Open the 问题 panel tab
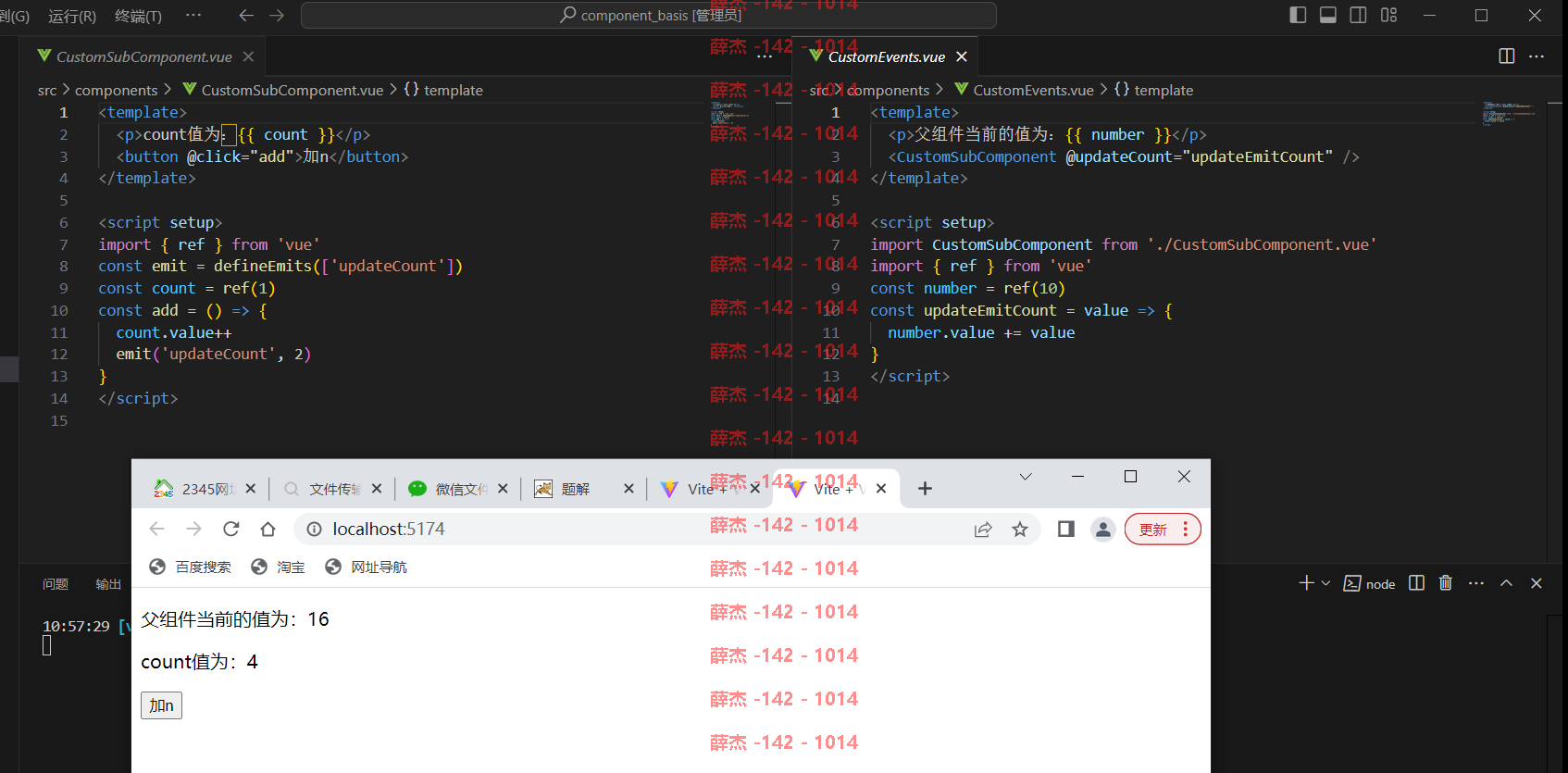Image resolution: width=1568 pixels, height=773 pixels. (x=56, y=584)
